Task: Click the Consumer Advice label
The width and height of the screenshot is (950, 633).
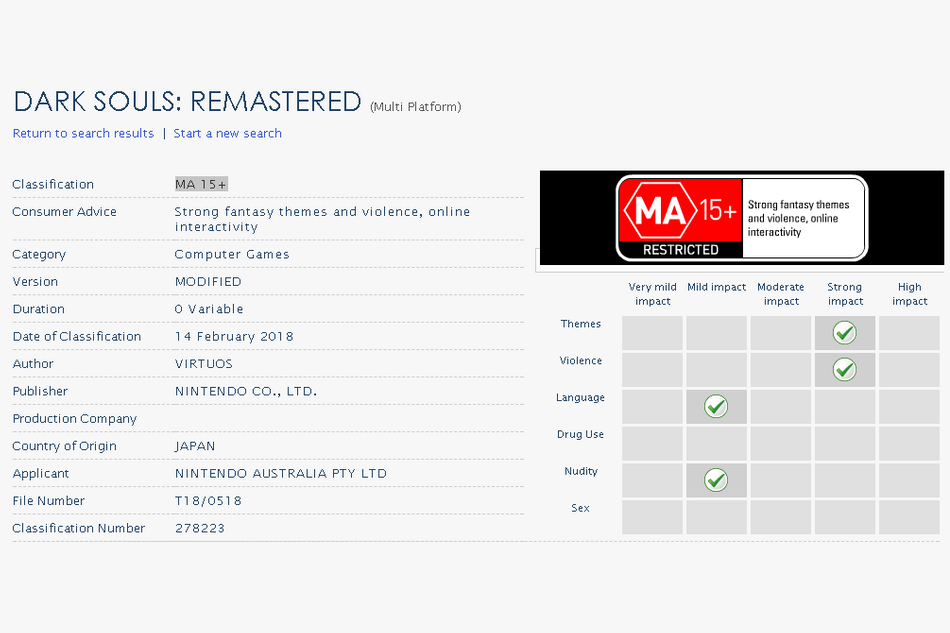Action: [64, 211]
